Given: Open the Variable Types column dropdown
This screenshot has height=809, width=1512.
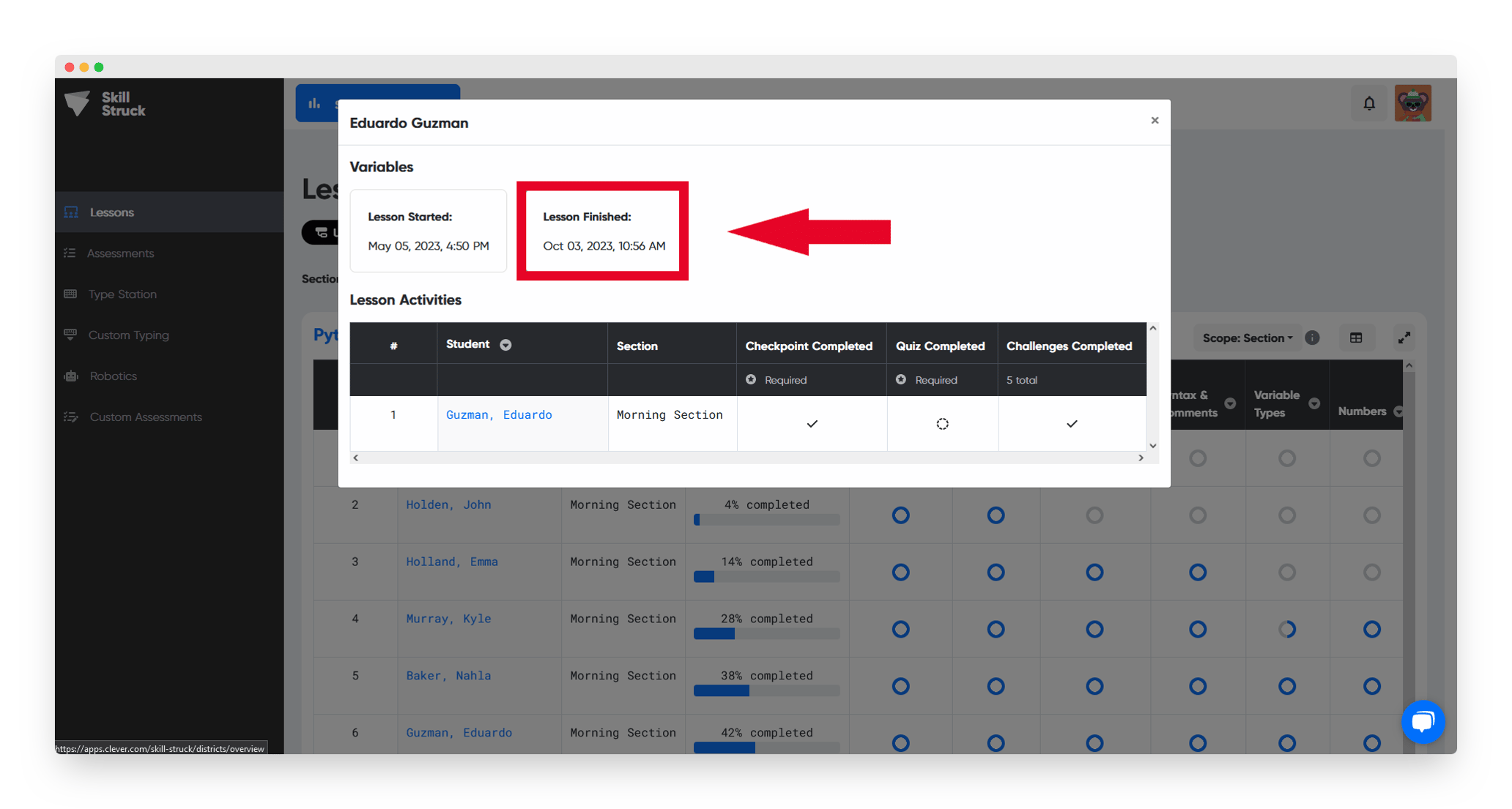Looking at the screenshot, I should point(1314,403).
